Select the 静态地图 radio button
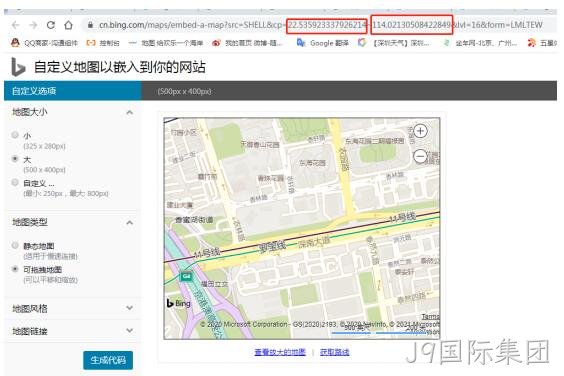Screen dimensions: 564x376 coord(15,245)
